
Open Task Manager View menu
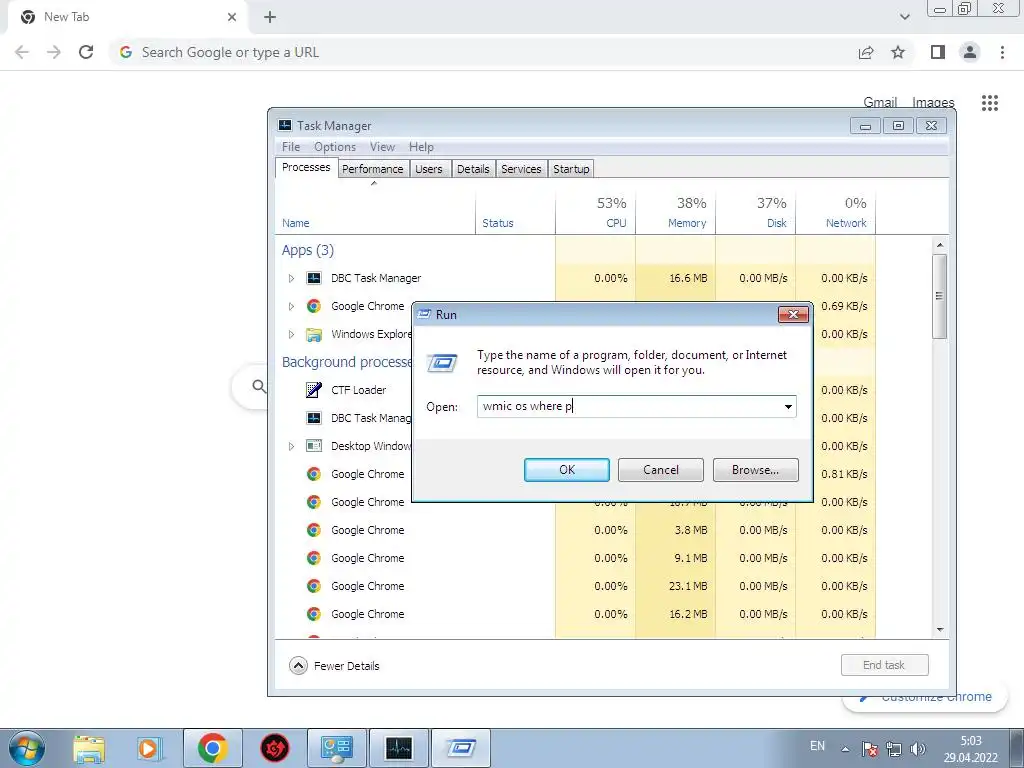click(382, 147)
